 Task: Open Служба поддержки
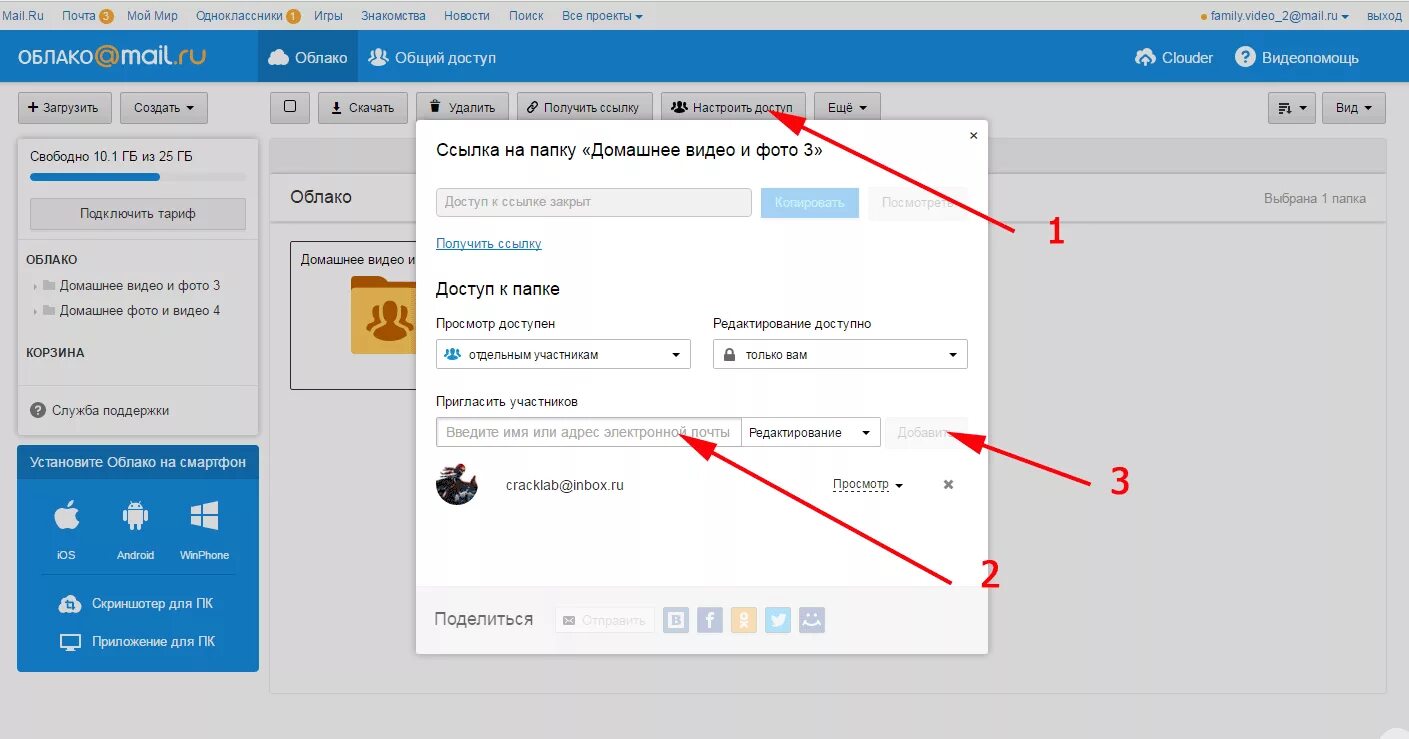click(x=100, y=410)
